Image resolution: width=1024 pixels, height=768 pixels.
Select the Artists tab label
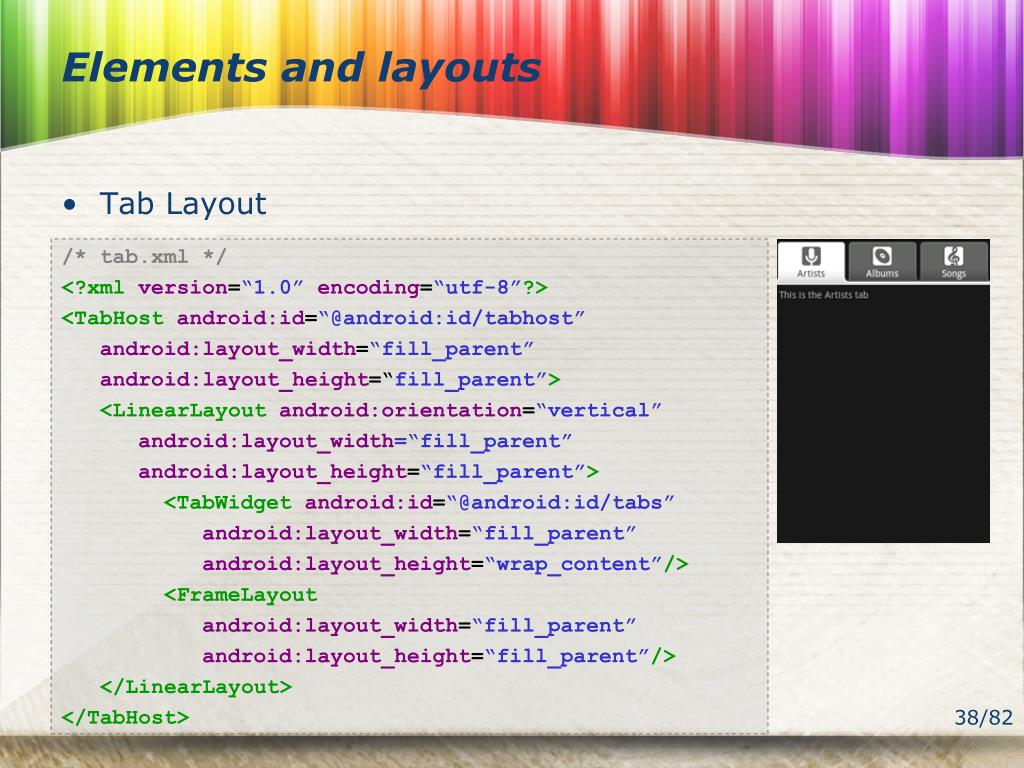811,274
